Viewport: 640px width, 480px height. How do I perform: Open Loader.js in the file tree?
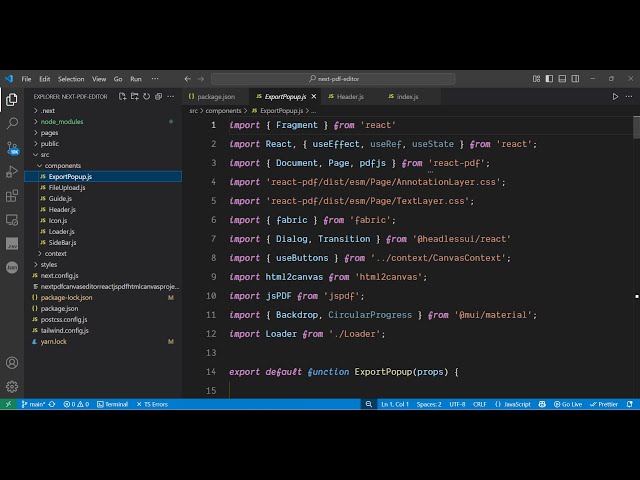point(103,231)
